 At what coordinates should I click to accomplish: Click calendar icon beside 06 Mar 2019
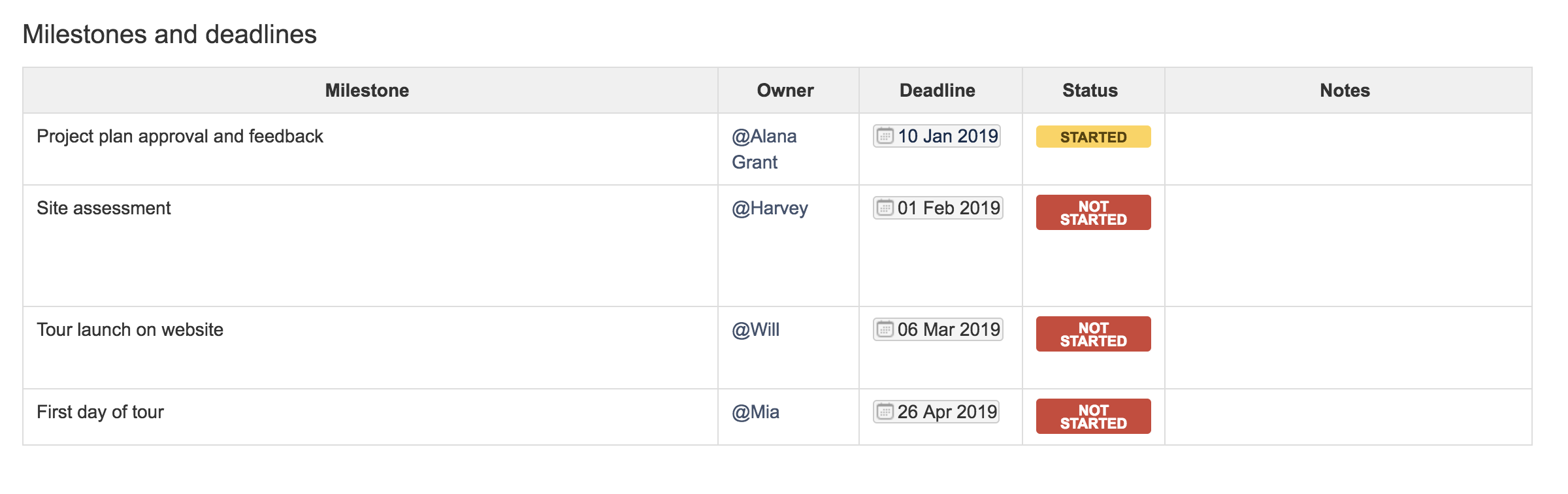[x=885, y=329]
